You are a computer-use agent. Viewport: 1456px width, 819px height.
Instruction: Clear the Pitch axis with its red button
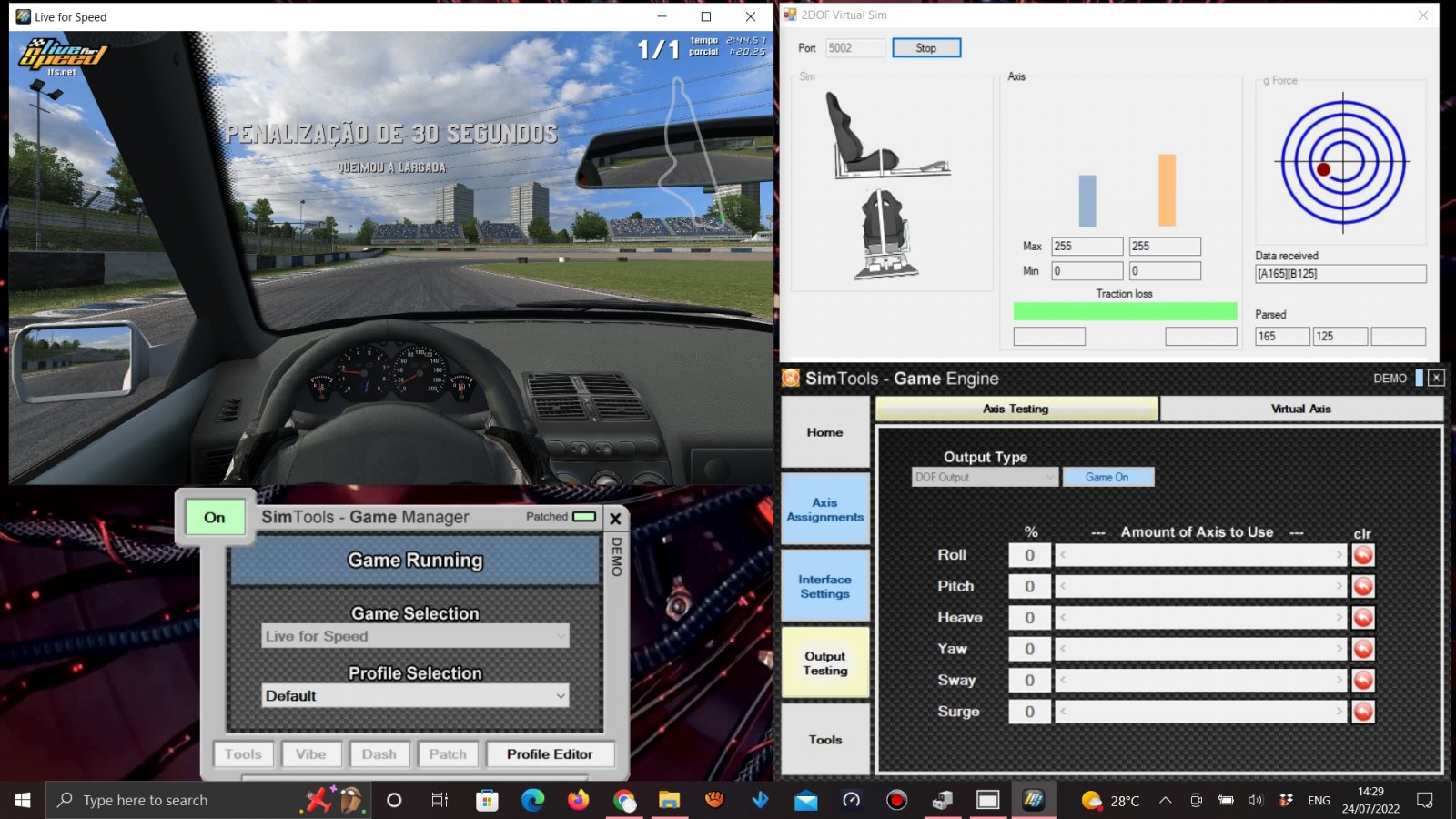[x=1362, y=586]
